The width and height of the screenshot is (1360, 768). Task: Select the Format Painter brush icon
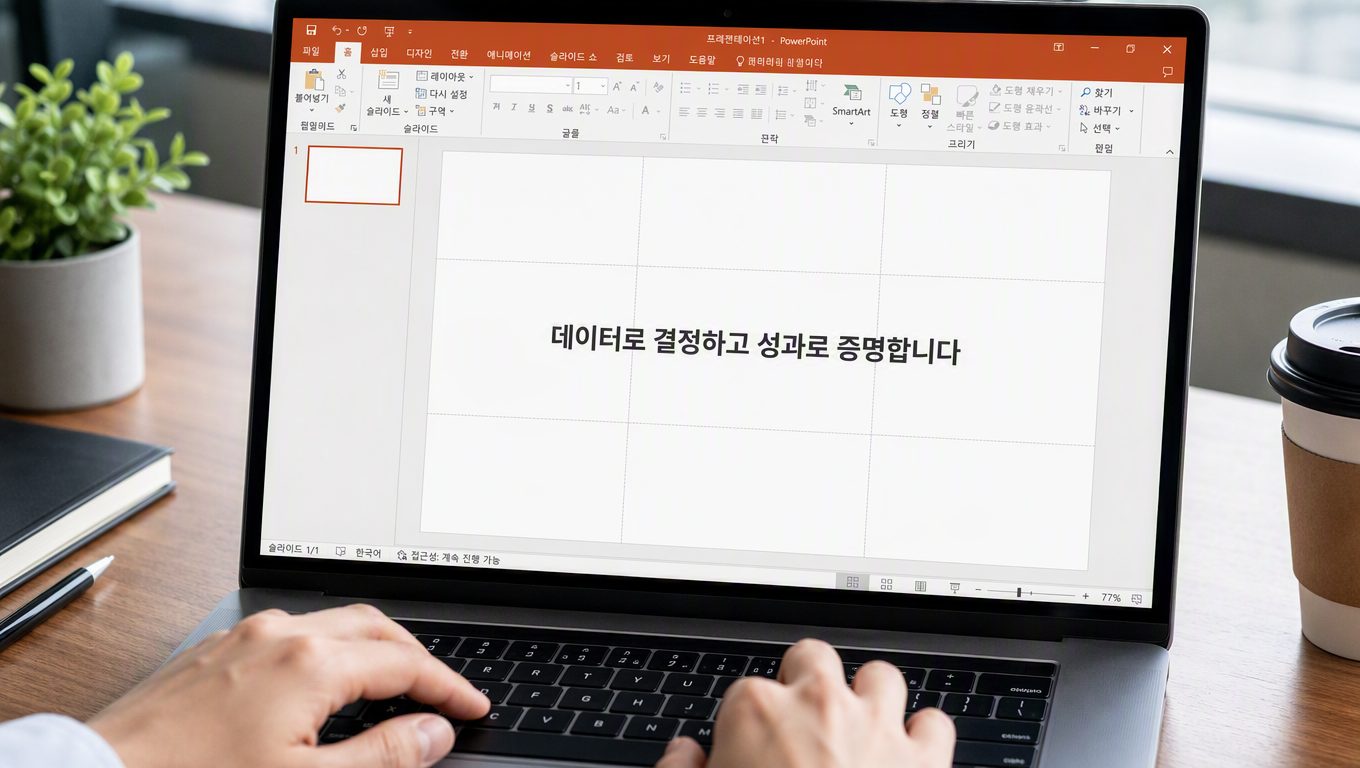pos(340,108)
